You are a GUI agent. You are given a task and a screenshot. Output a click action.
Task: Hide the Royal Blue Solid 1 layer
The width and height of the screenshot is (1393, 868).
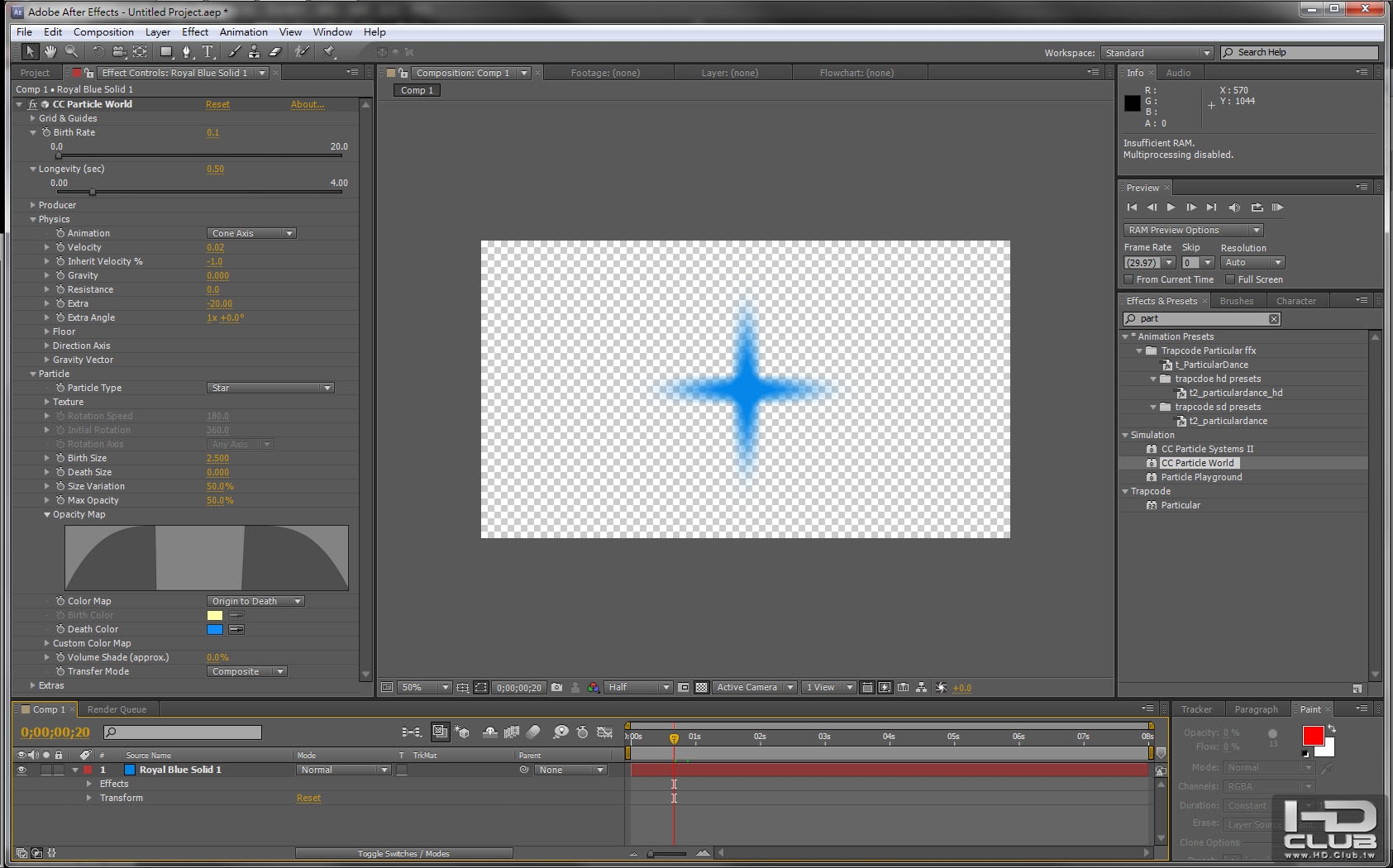click(x=21, y=770)
